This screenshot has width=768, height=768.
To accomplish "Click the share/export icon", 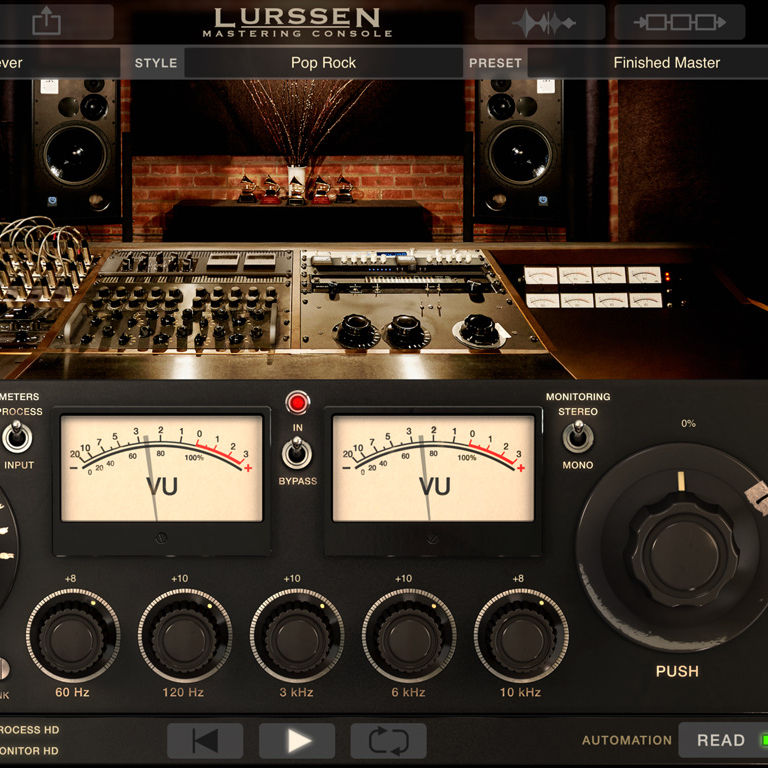I will [47, 22].
